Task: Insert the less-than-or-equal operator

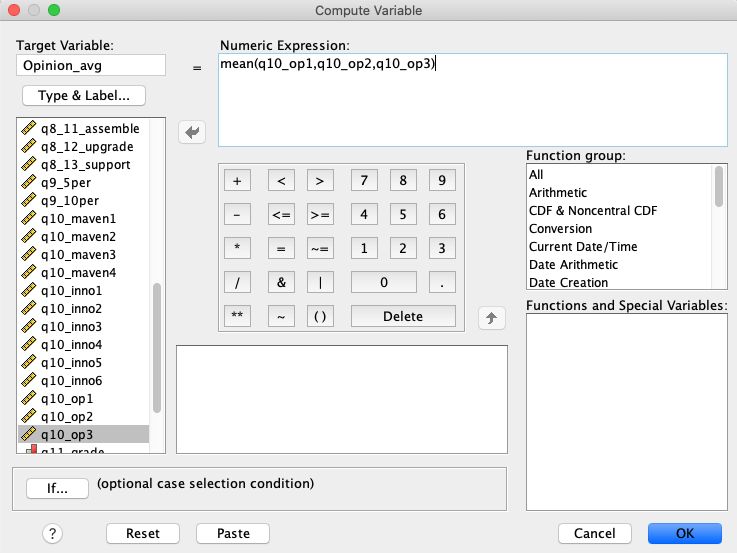Action: [x=281, y=215]
